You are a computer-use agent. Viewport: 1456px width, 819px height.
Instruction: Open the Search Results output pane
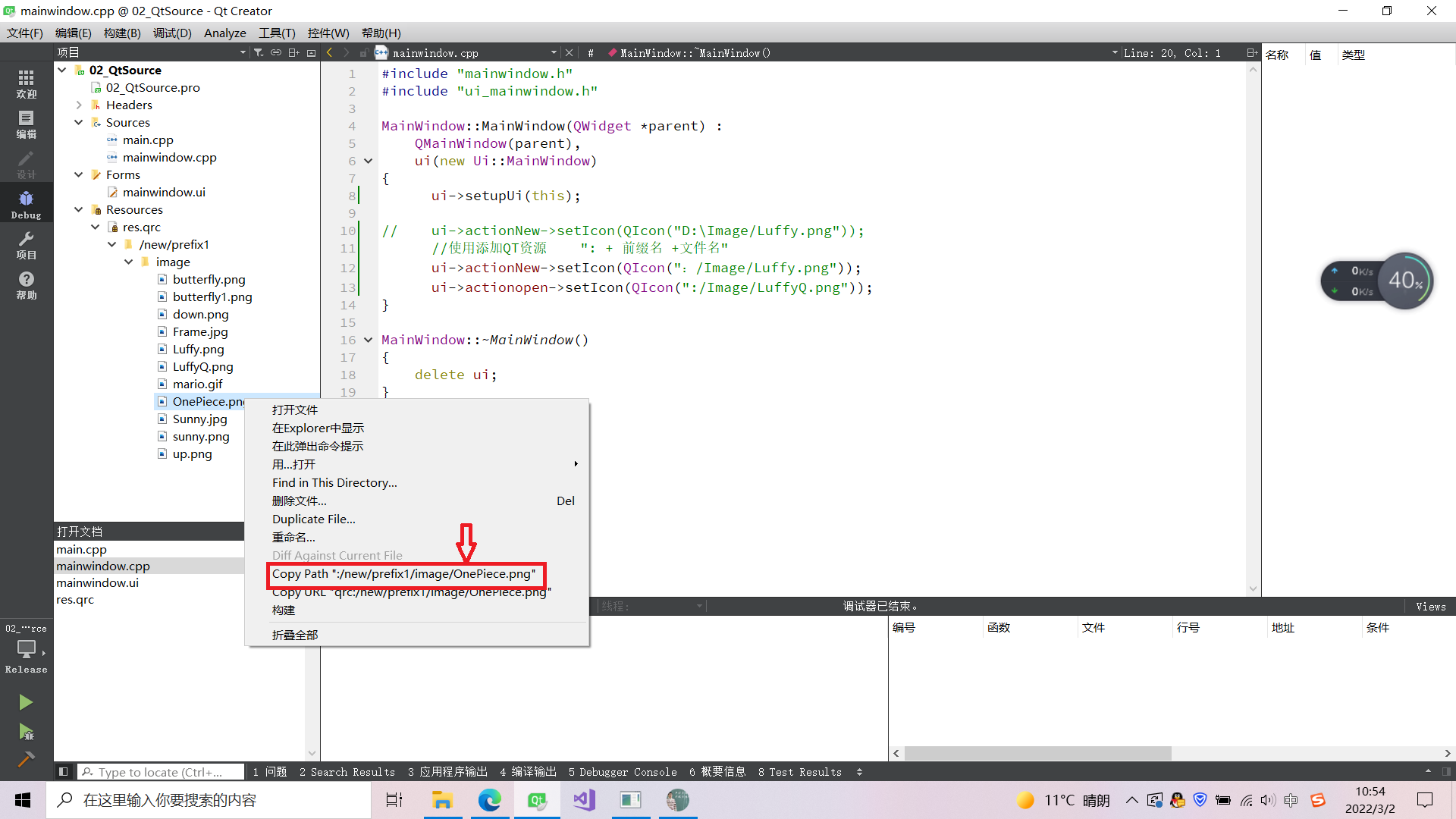pos(347,772)
